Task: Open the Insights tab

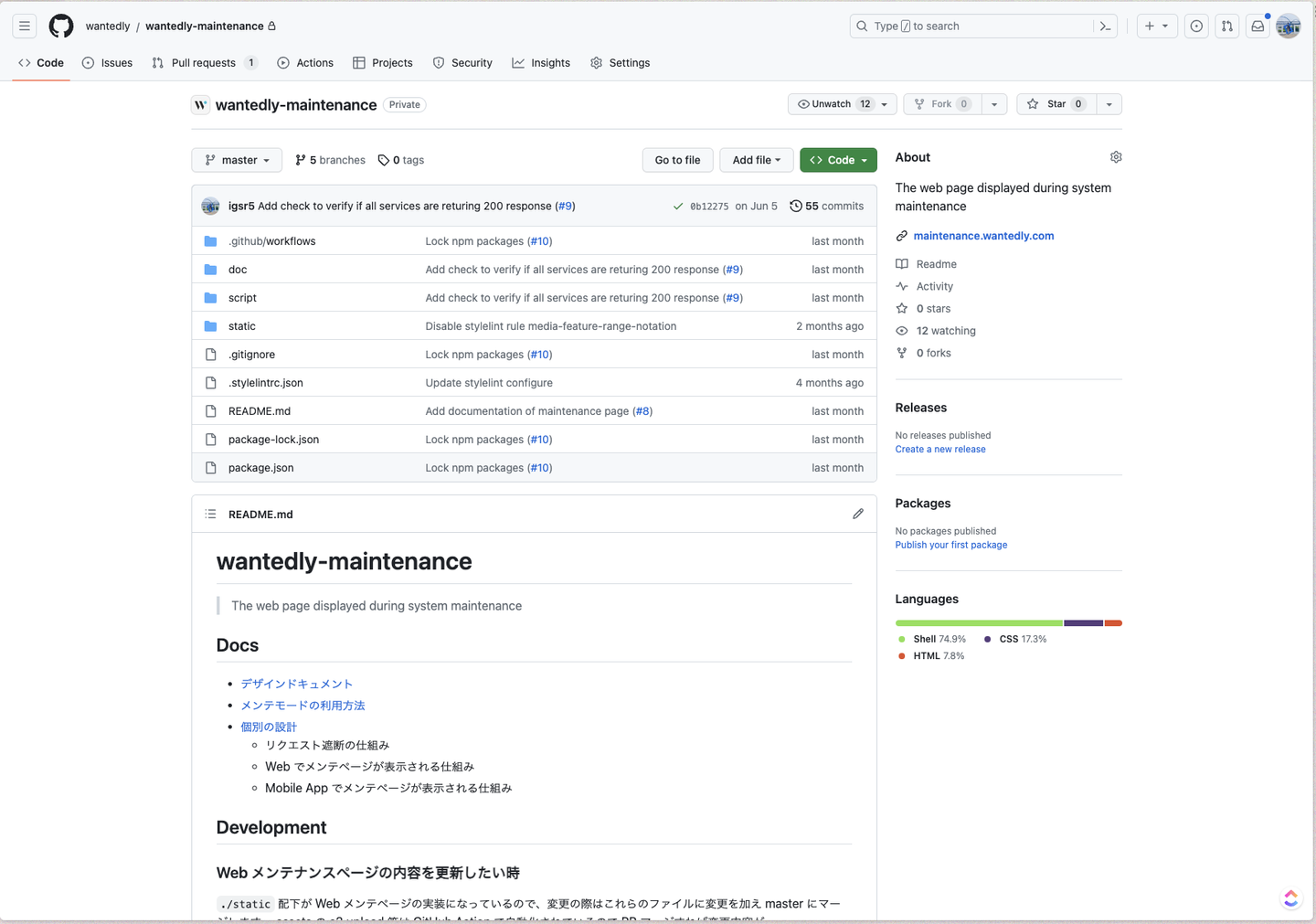Action: click(541, 63)
